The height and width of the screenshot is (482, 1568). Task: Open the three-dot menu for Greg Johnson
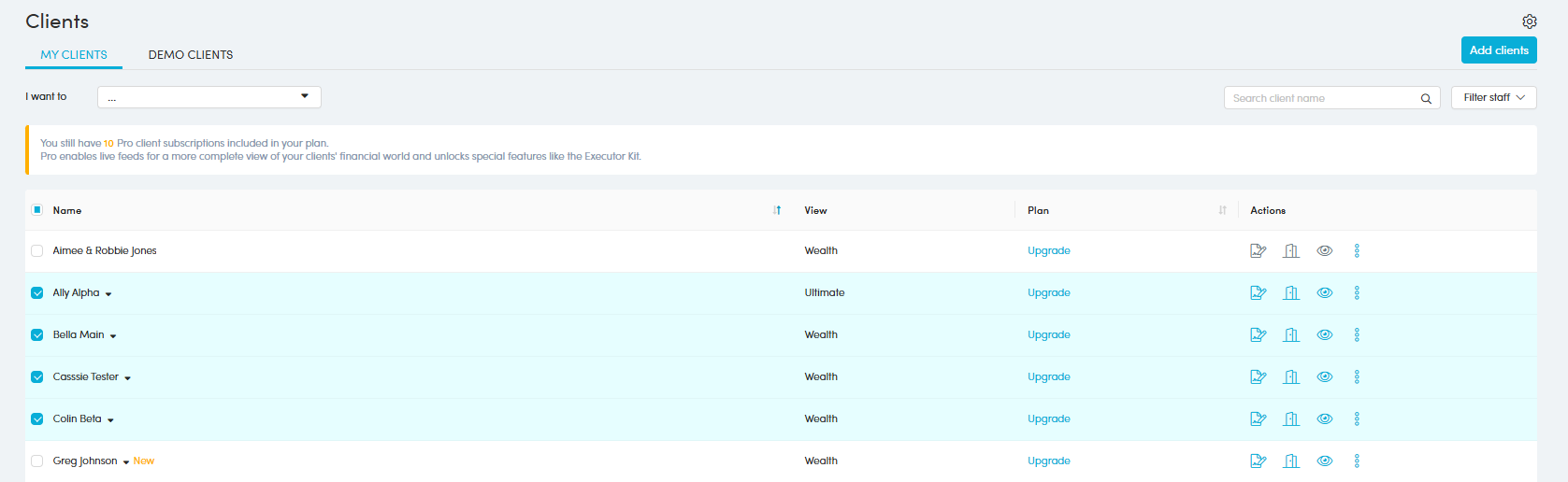coord(1357,461)
